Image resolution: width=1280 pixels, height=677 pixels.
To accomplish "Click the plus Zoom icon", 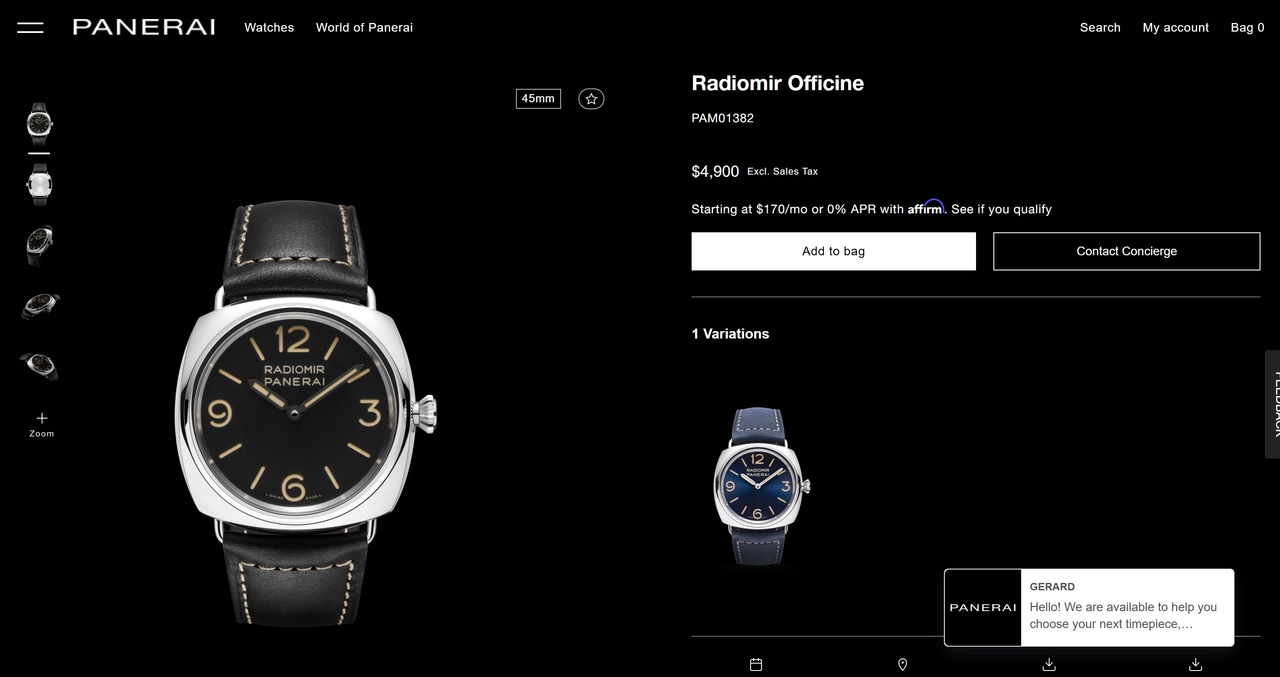I will point(42,424).
